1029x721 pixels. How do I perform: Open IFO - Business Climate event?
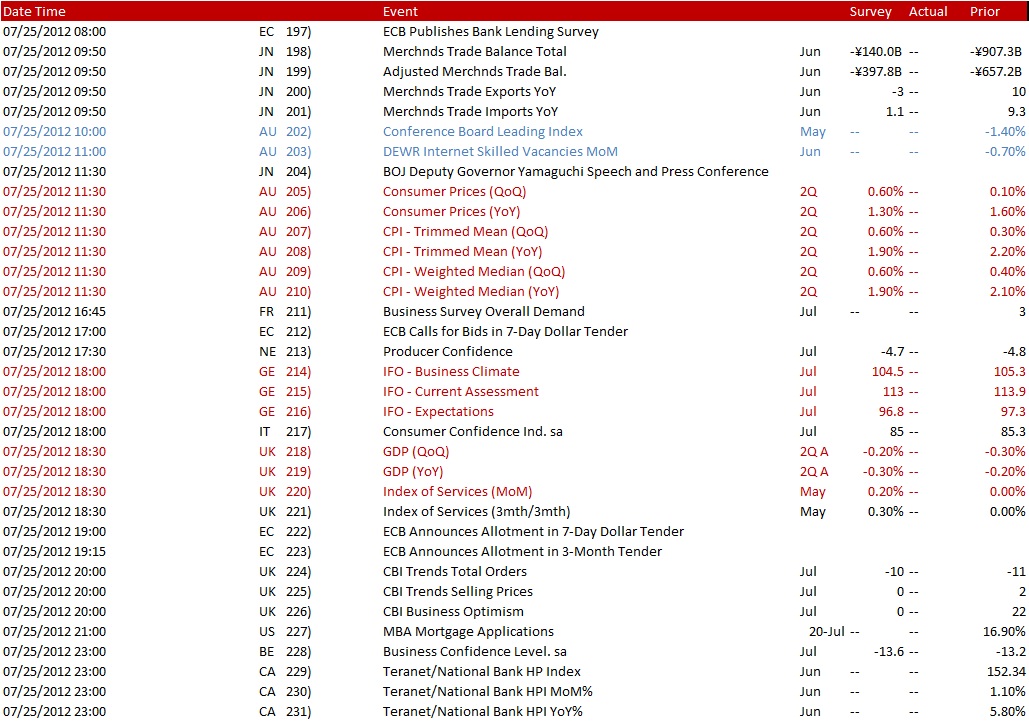click(451, 371)
